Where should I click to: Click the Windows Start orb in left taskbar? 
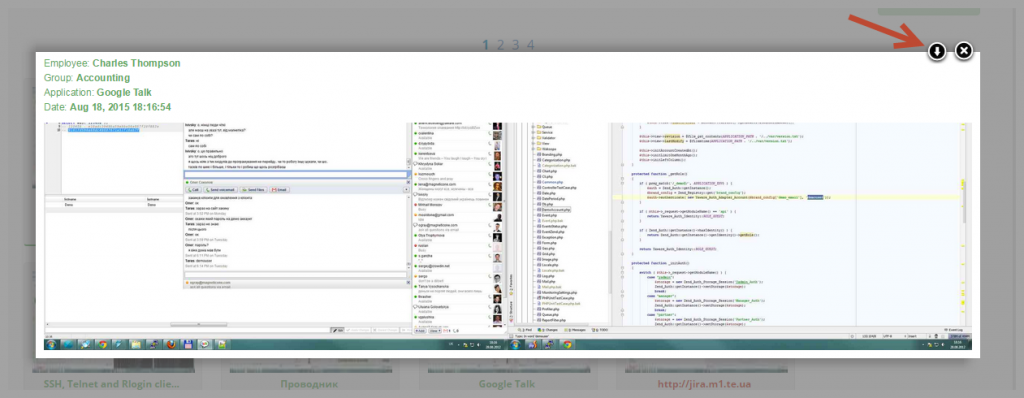[x=52, y=344]
